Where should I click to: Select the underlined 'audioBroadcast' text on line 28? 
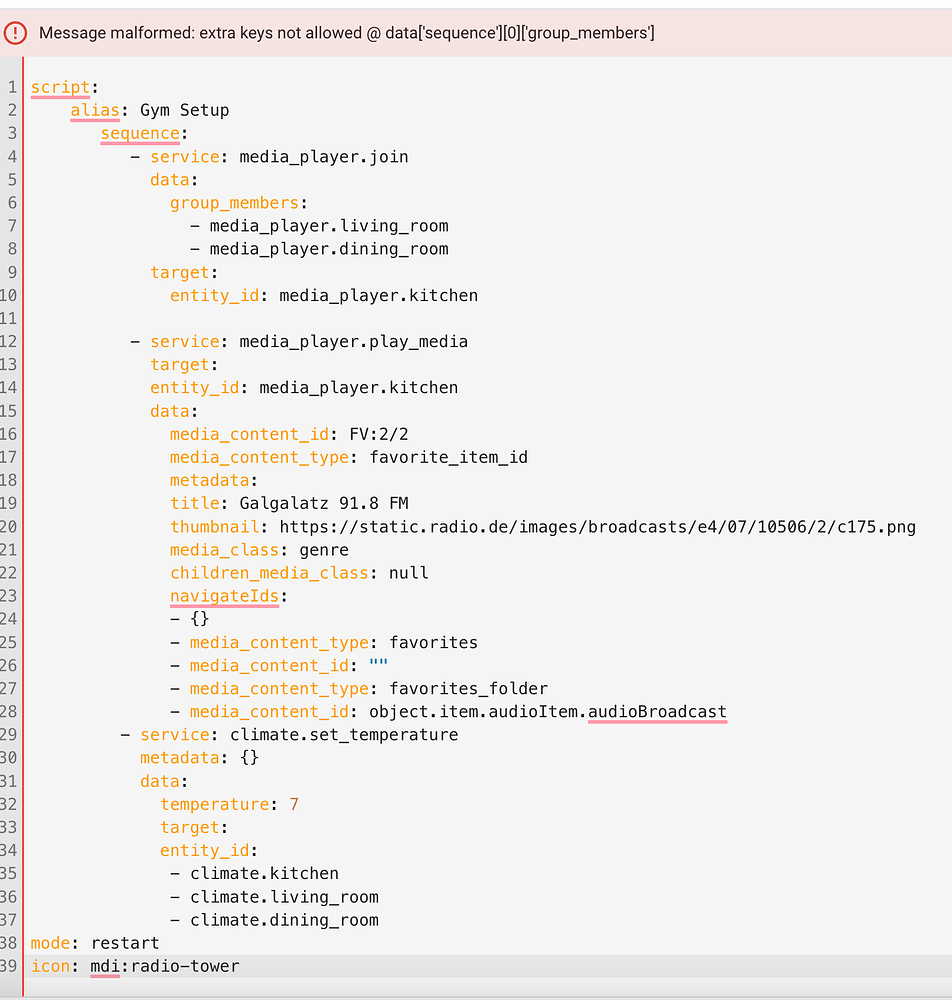point(657,711)
